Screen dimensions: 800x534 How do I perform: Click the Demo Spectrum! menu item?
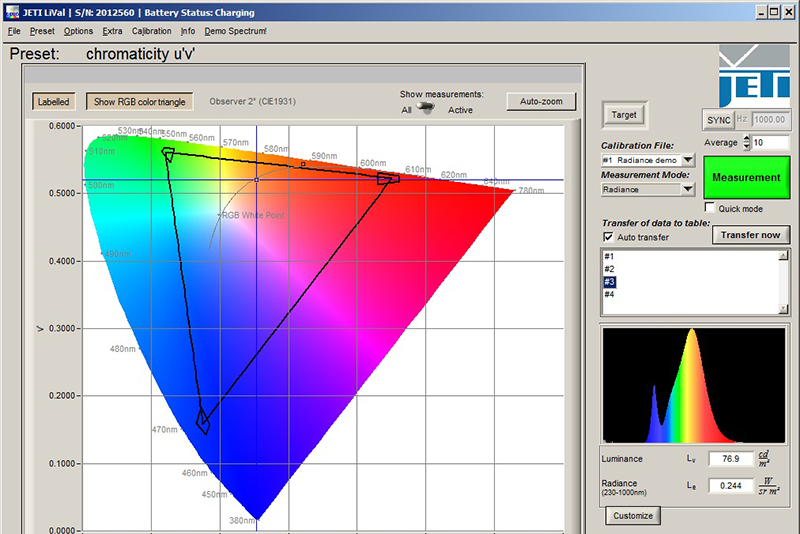[235, 31]
